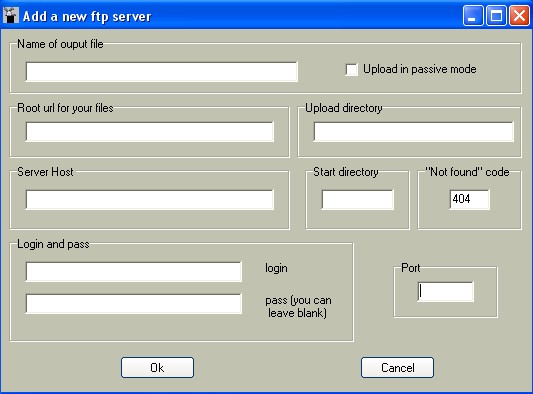Click the Root url for your files field
Screen dimensions: 533x394
coord(150,132)
